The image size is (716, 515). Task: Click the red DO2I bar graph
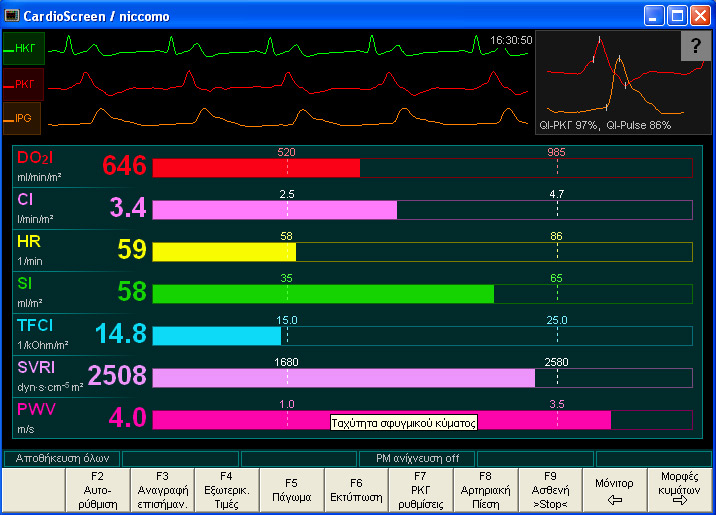click(x=255, y=168)
